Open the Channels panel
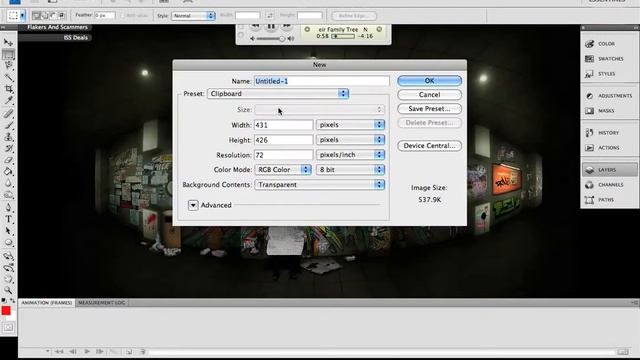The image size is (640, 360). 609,184
